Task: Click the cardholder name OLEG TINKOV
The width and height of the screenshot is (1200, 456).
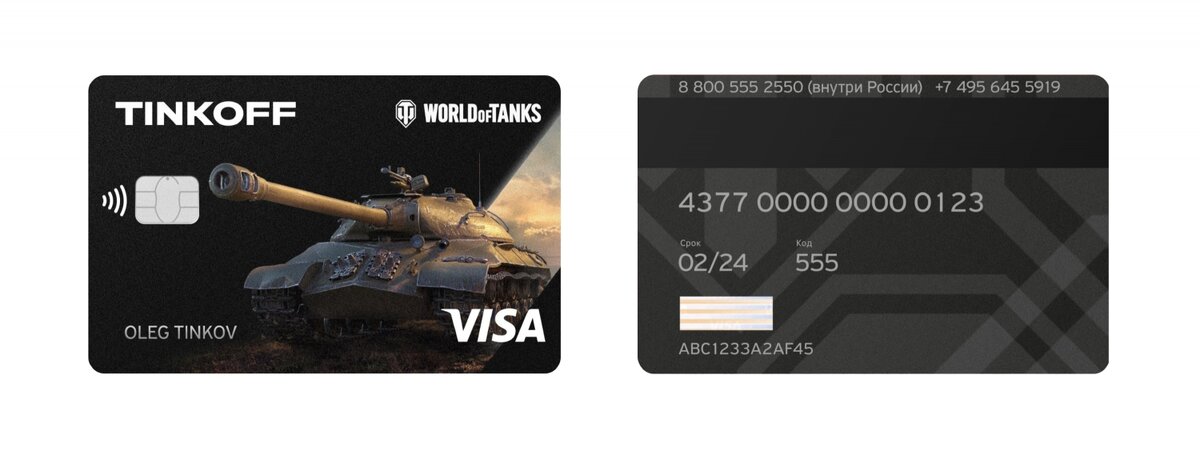Action: coord(180,332)
